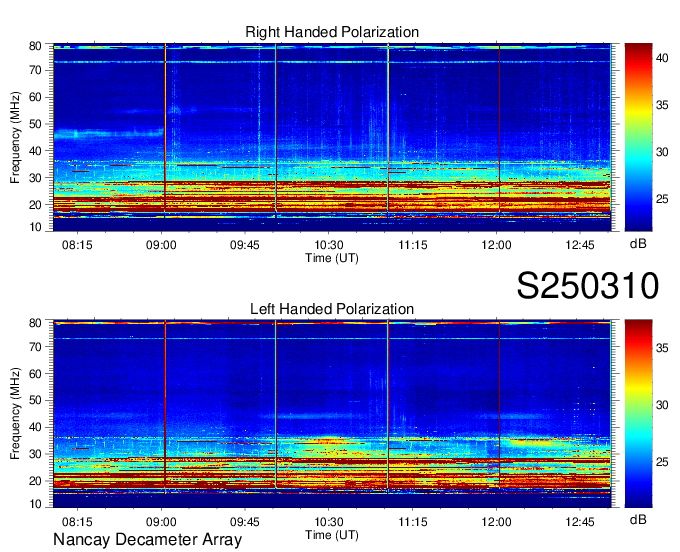Click the 20 MHz tick of the Left Handed plot
Screen dimensions: 680x552
click(x=35, y=481)
